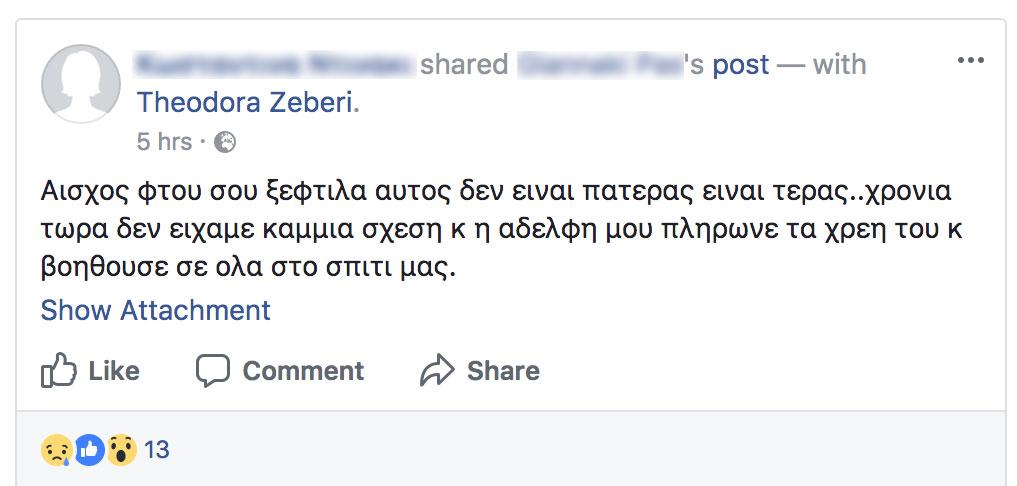Expand the Show Attachment link
This screenshot has height=486, width=1017.
coord(155,310)
